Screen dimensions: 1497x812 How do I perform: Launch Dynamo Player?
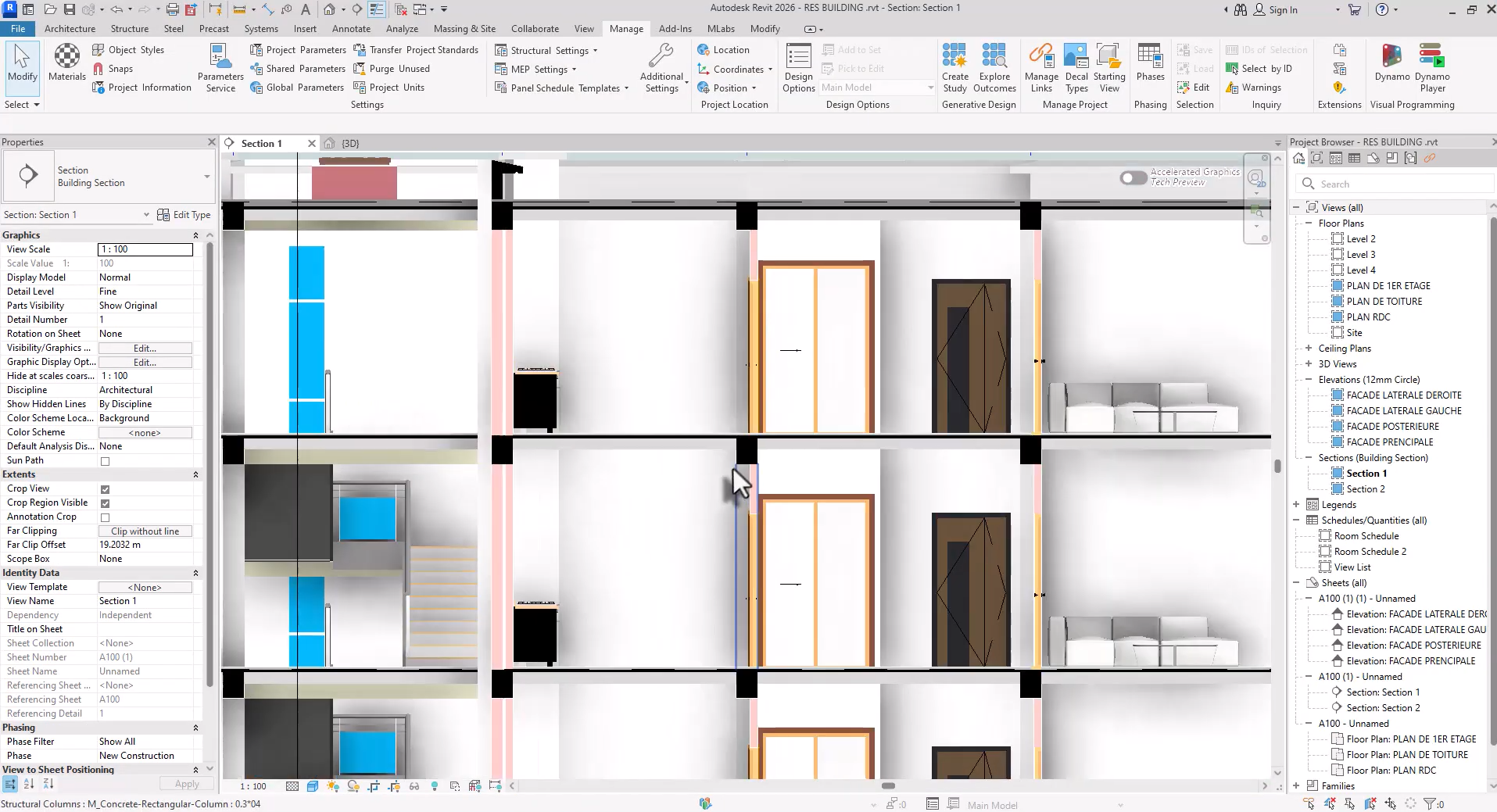(x=1433, y=67)
